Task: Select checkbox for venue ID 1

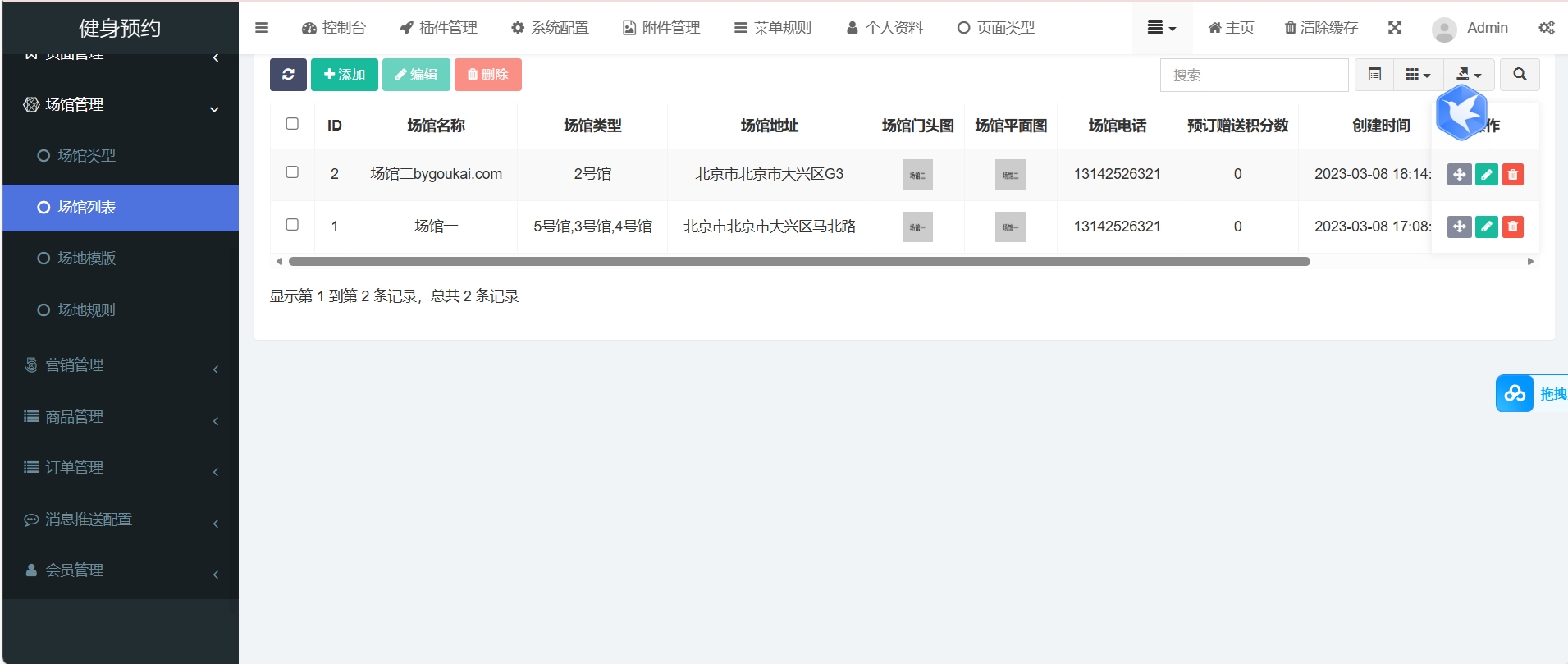Action: tap(292, 225)
